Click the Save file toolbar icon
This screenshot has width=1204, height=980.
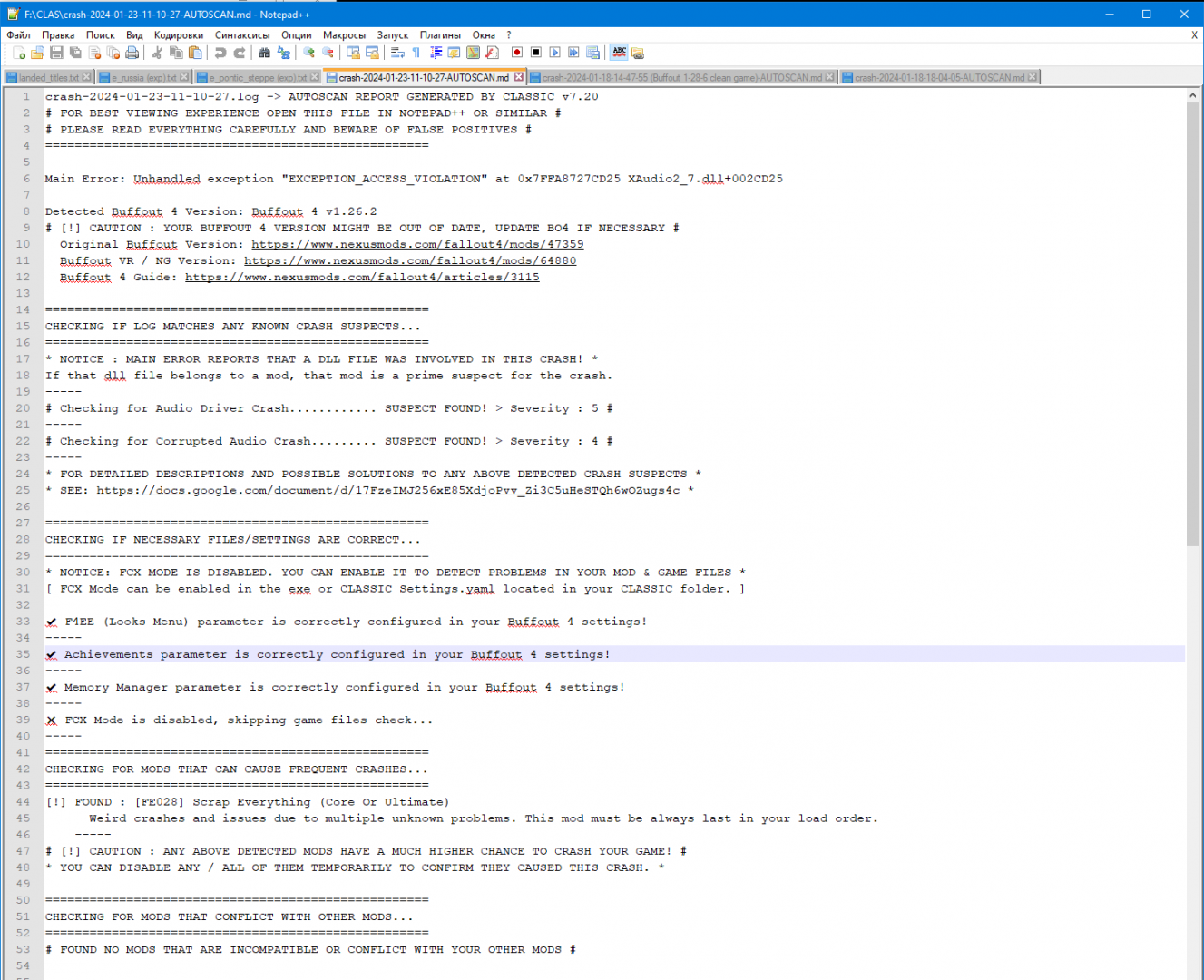click(x=56, y=54)
